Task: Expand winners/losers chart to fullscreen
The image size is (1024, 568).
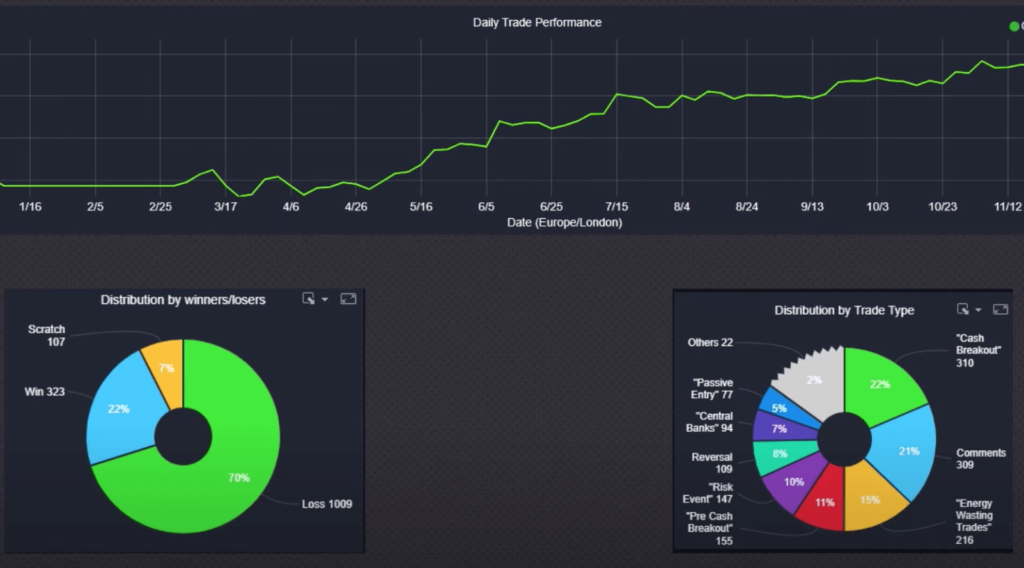Action: tap(348, 299)
